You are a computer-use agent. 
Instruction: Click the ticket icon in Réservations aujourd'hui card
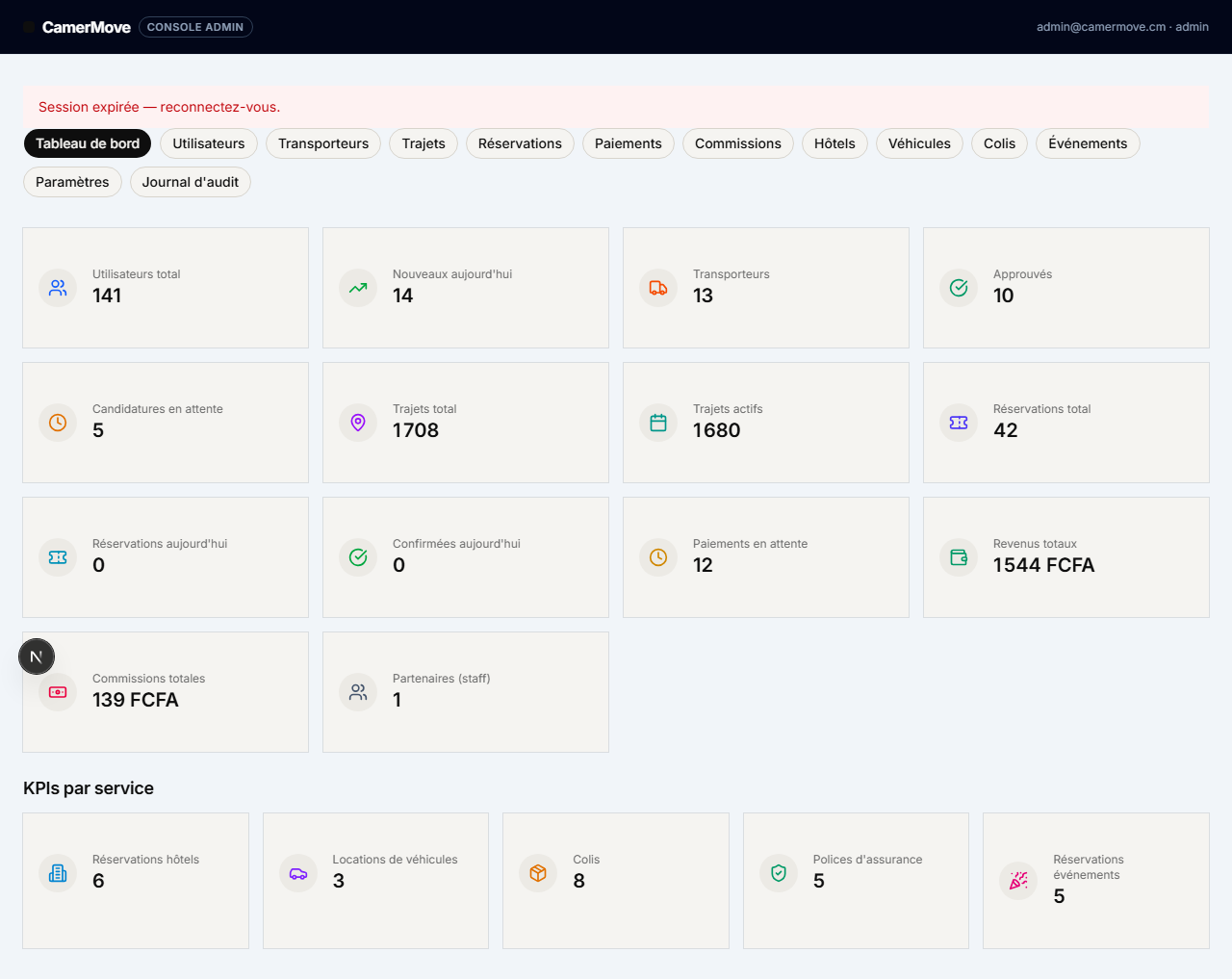tap(58, 557)
